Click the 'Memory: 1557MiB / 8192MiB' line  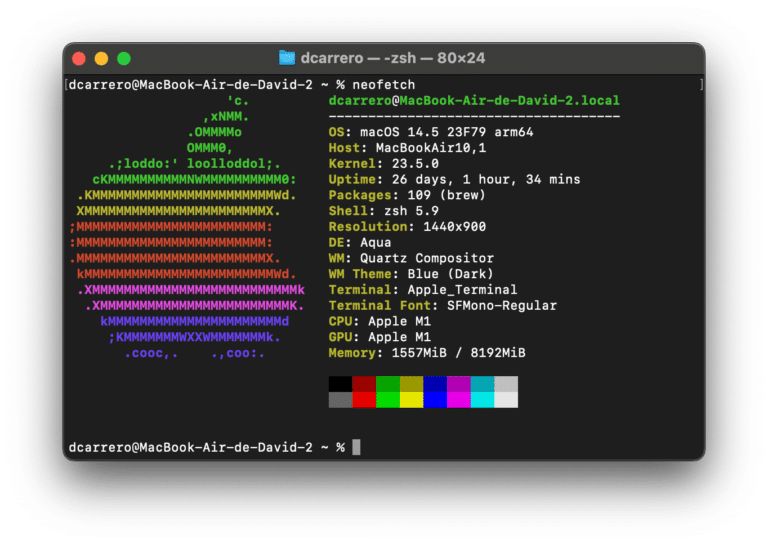427,353
